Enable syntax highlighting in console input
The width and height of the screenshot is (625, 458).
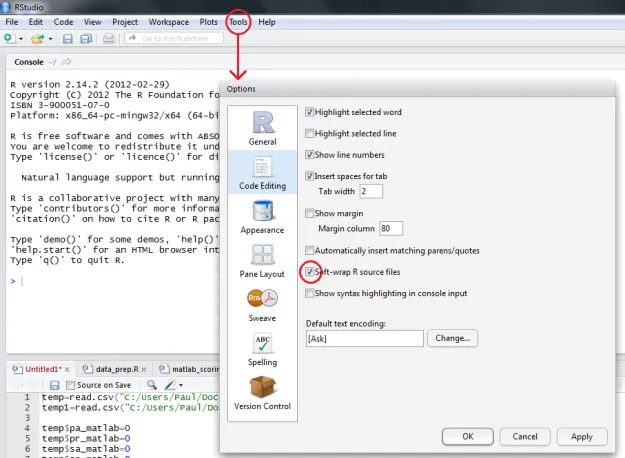[x=309, y=293]
